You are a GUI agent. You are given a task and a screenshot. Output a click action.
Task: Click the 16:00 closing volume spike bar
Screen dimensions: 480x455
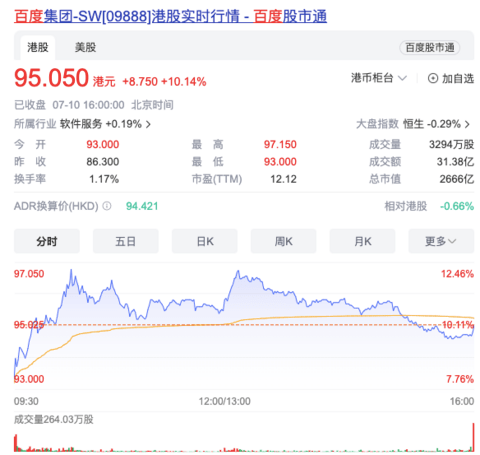tap(473, 437)
